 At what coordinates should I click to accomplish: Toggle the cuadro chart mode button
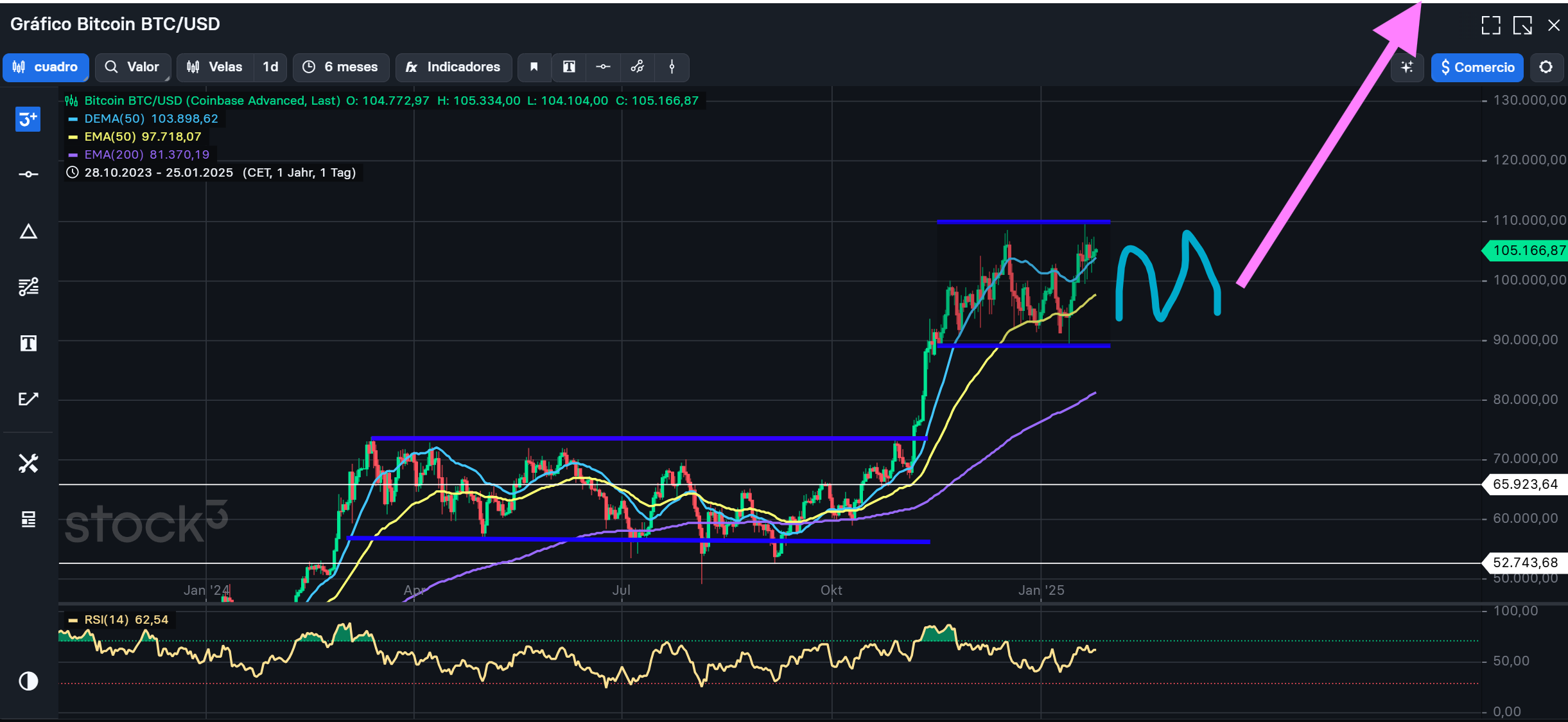coord(46,67)
